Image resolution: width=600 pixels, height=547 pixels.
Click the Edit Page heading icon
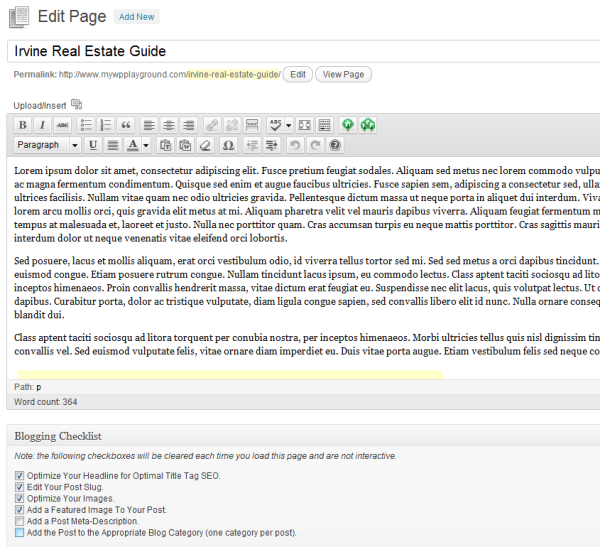pos(19,17)
